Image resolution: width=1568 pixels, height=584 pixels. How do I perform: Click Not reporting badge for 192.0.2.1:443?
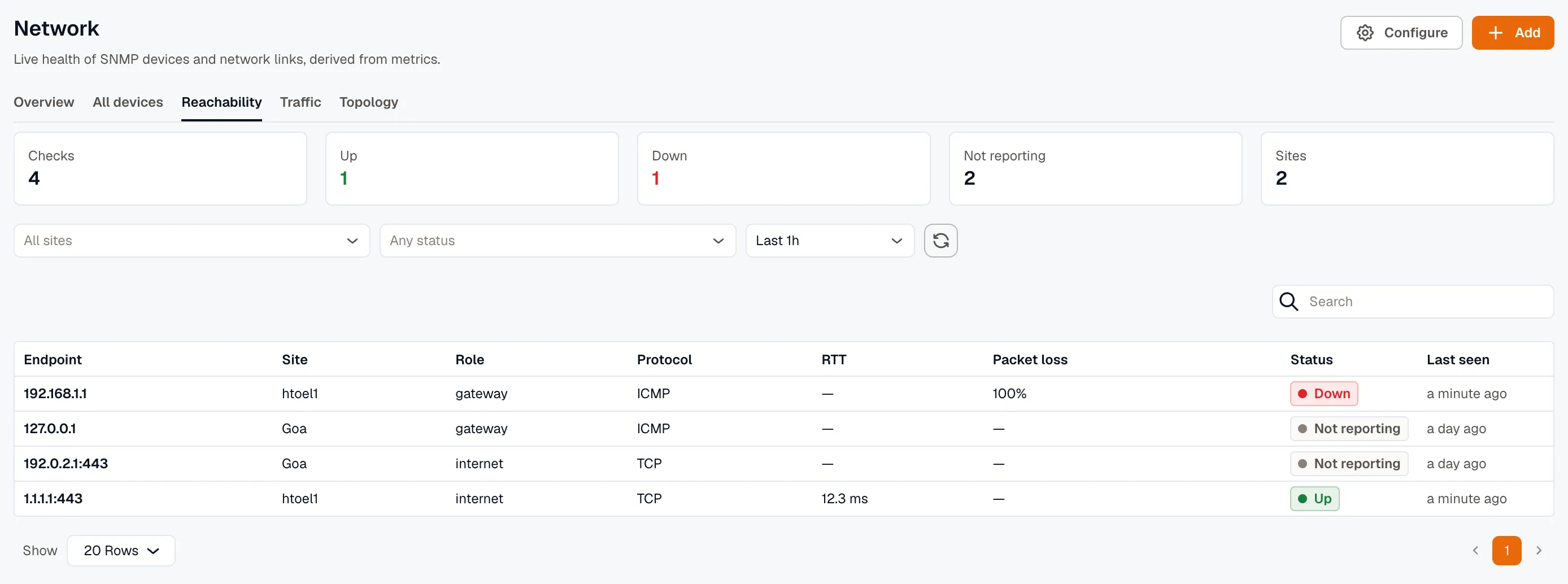[x=1348, y=464]
